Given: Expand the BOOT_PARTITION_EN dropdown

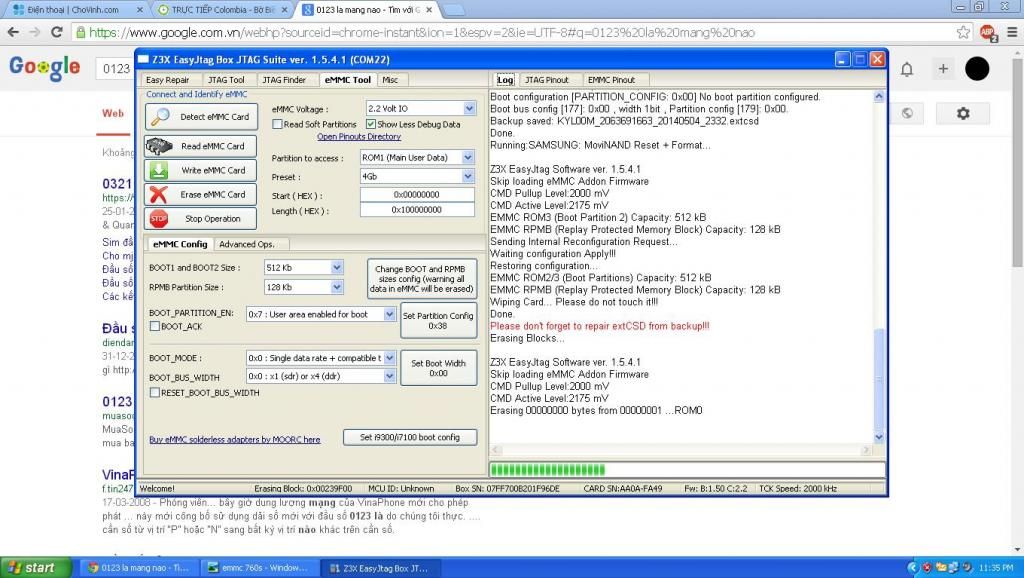Looking at the screenshot, I should (x=389, y=314).
